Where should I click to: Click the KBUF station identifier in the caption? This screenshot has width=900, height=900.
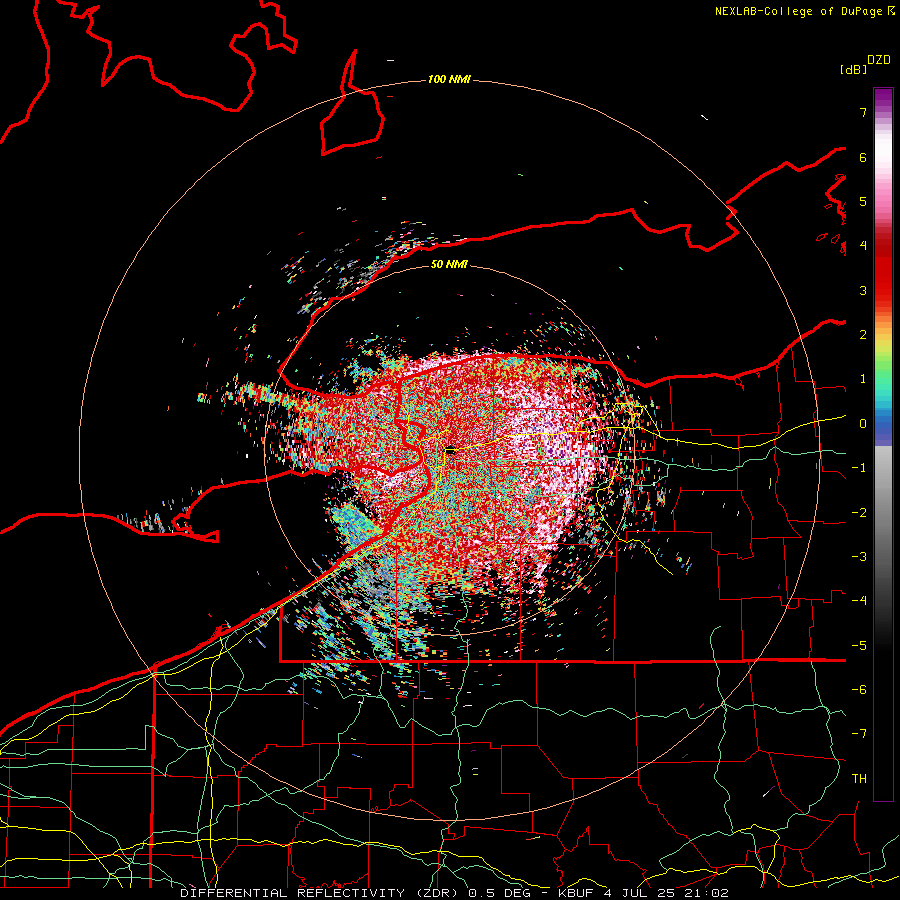coord(577,893)
